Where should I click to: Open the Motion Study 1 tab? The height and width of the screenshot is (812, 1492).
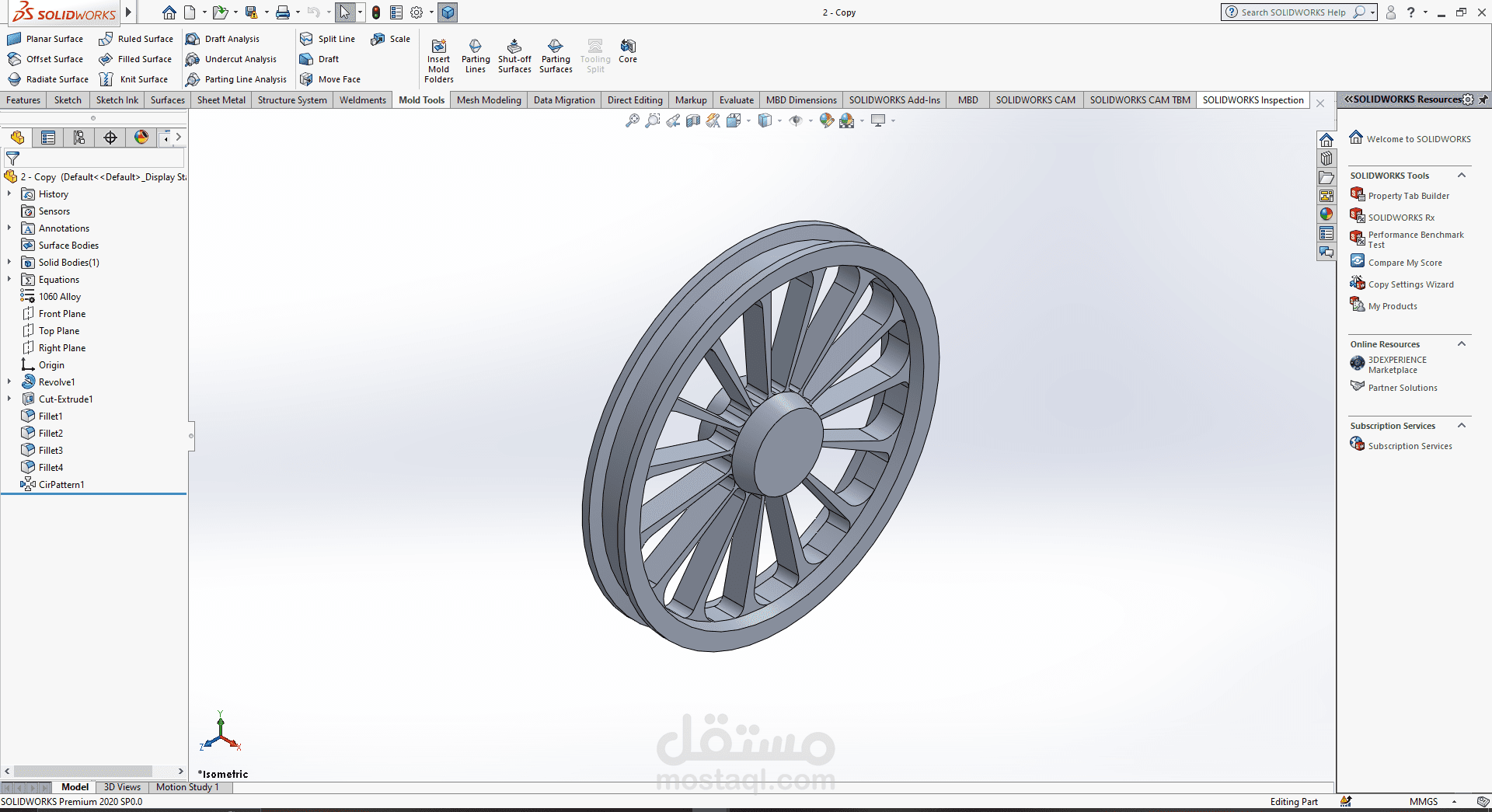tap(187, 787)
